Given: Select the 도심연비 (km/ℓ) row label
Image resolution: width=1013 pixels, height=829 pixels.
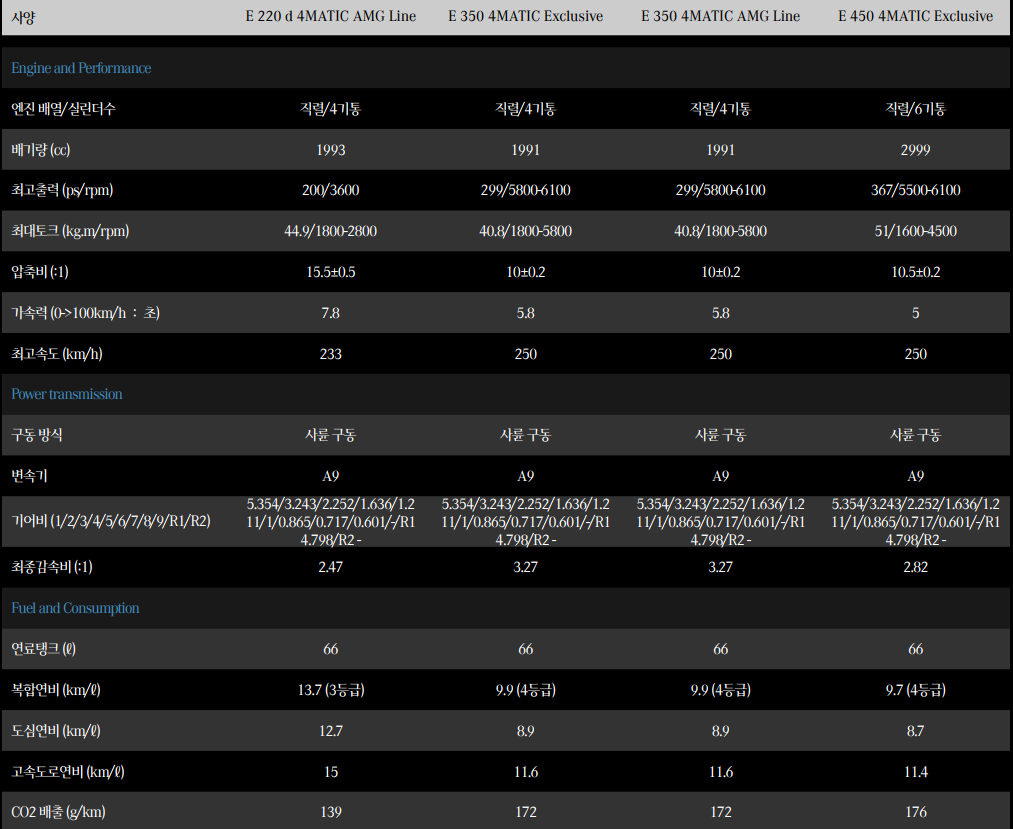Looking at the screenshot, I should point(56,731).
